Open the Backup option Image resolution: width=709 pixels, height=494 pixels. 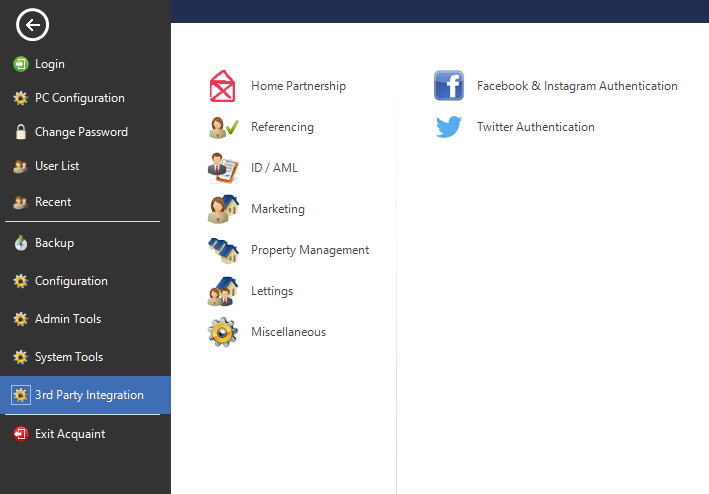54,243
